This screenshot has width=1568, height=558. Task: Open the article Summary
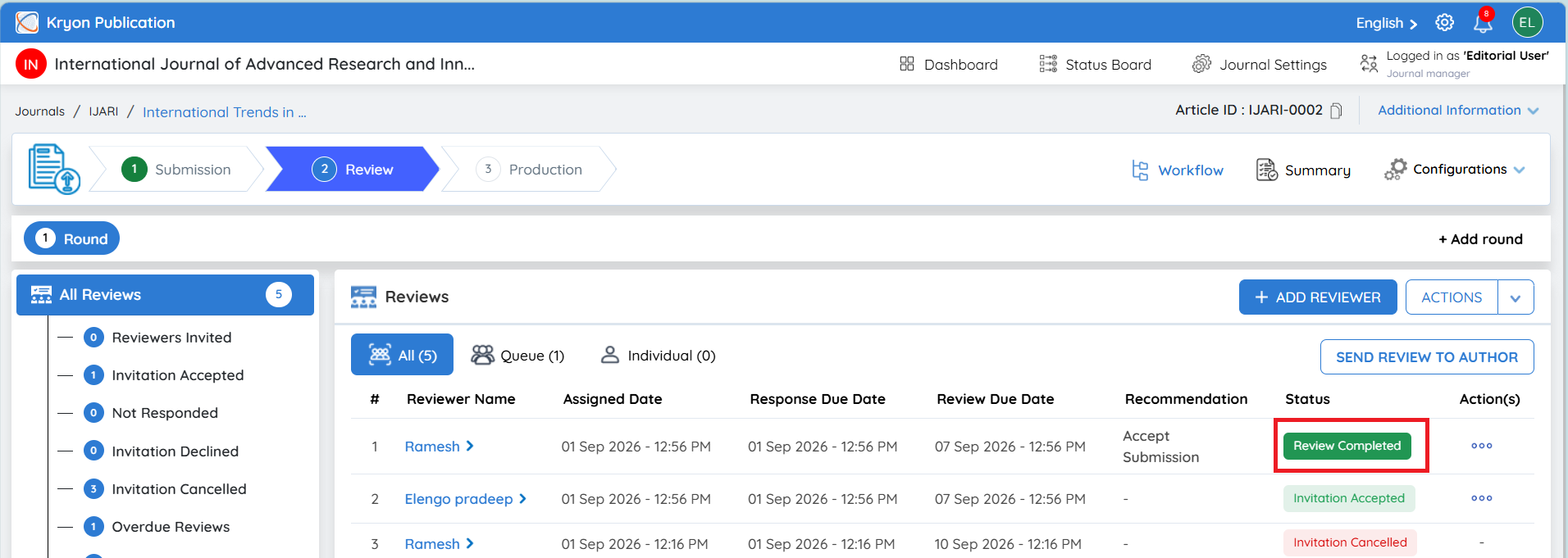1303,170
